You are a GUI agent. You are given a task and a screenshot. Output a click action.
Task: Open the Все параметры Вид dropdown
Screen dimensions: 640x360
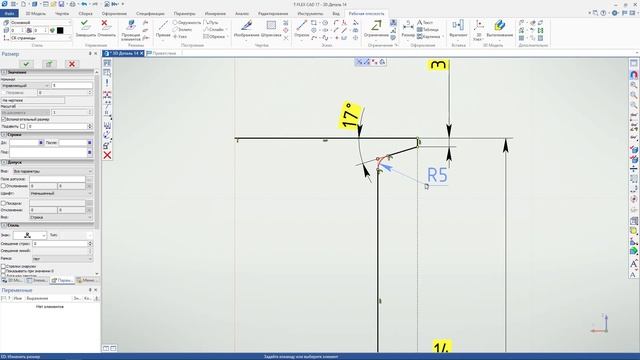pos(52,171)
